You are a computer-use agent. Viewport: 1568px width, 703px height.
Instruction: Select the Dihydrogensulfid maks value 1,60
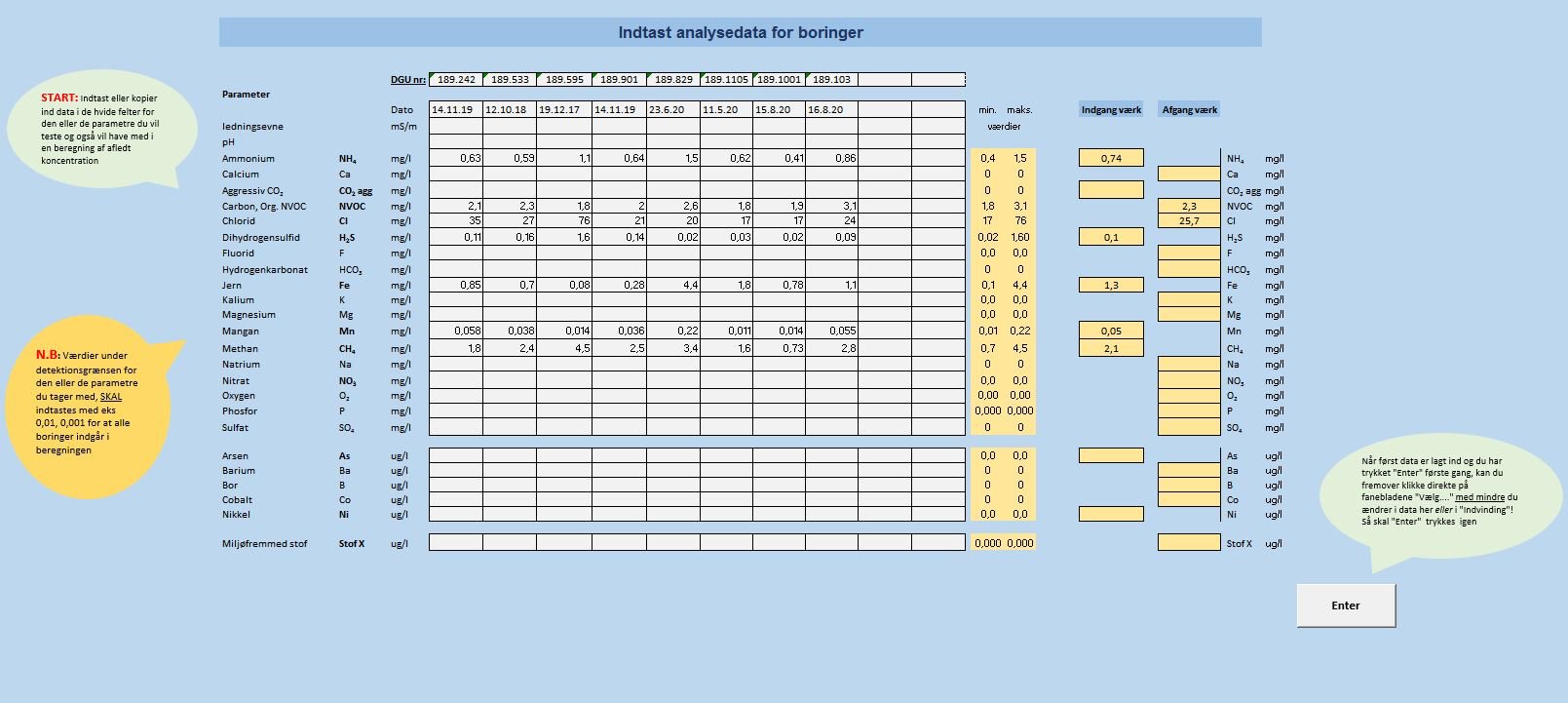tap(1020, 238)
